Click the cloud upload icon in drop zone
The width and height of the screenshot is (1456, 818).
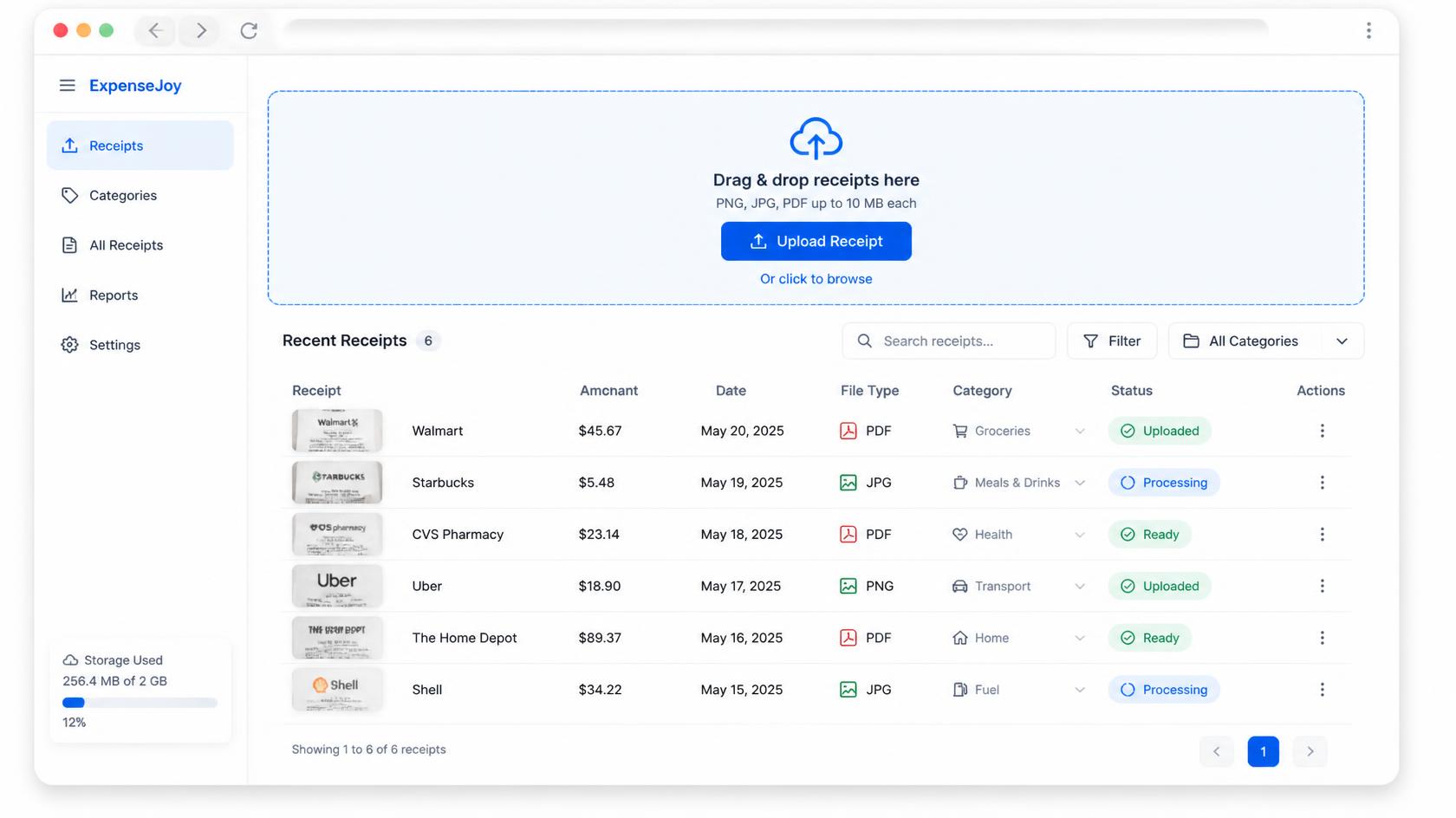[816, 139]
